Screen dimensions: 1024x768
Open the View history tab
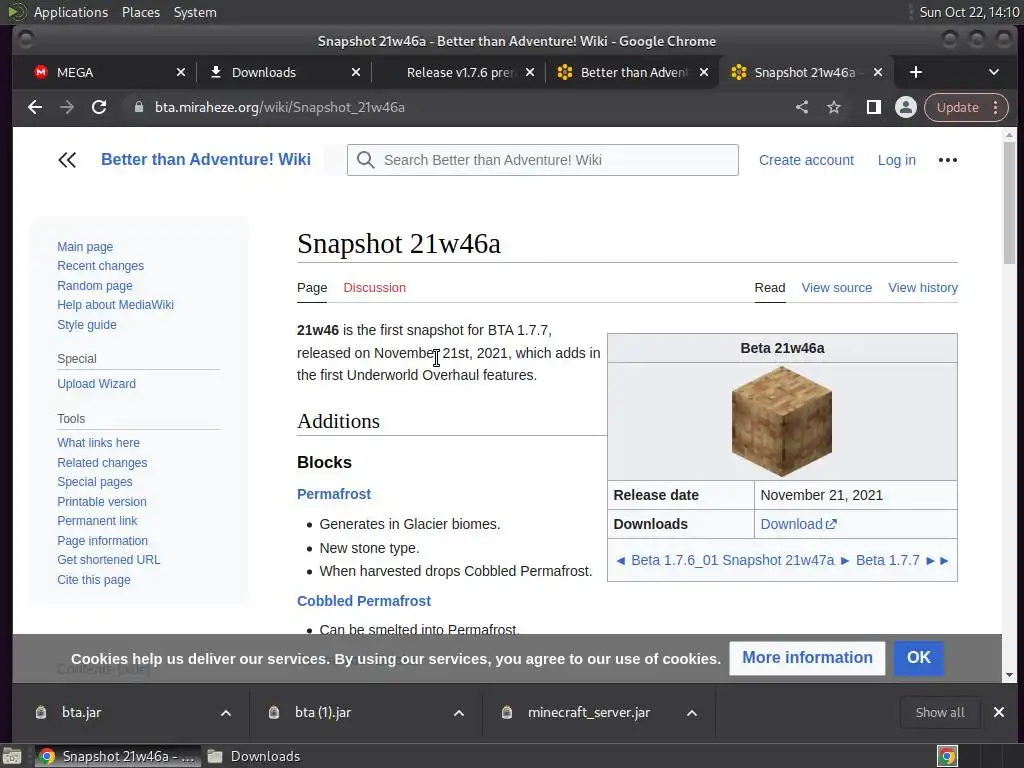[x=923, y=288]
